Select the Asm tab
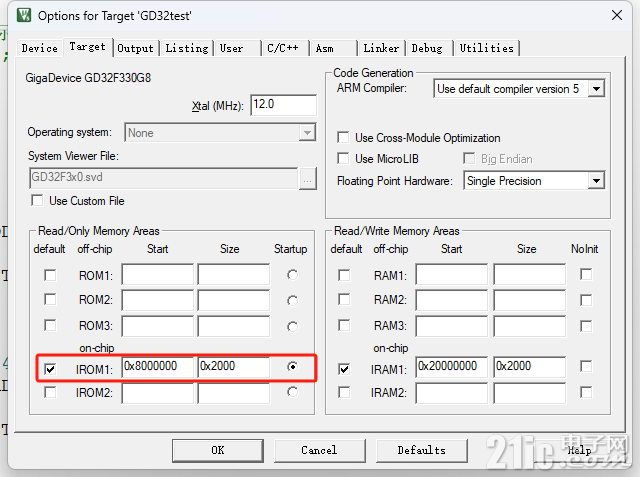 333,48
